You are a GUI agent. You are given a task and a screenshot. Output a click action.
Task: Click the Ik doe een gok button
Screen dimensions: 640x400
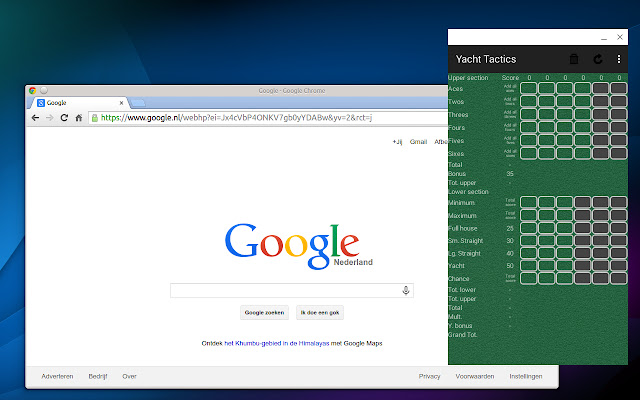[x=320, y=313]
